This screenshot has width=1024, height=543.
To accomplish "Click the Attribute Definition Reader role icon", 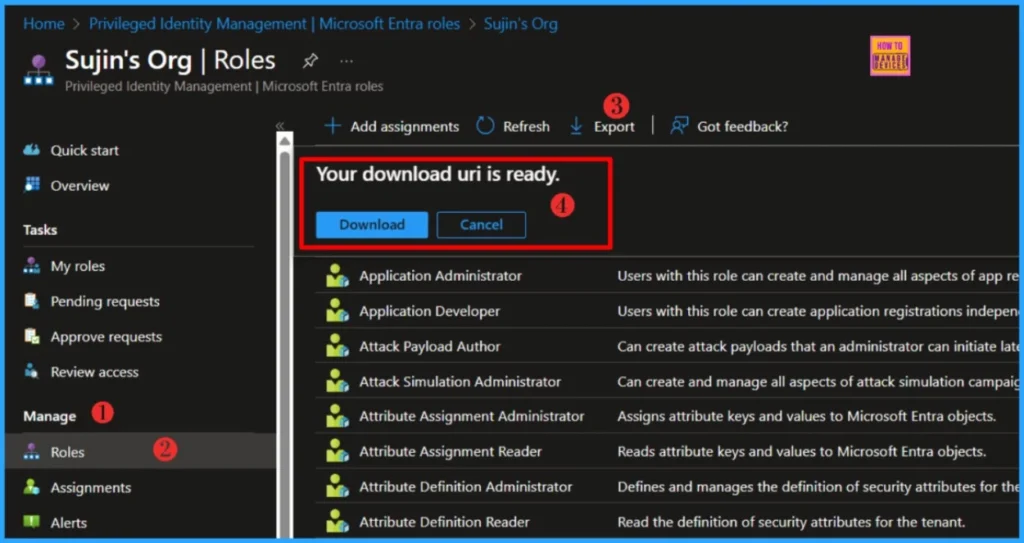I will coord(338,522).
